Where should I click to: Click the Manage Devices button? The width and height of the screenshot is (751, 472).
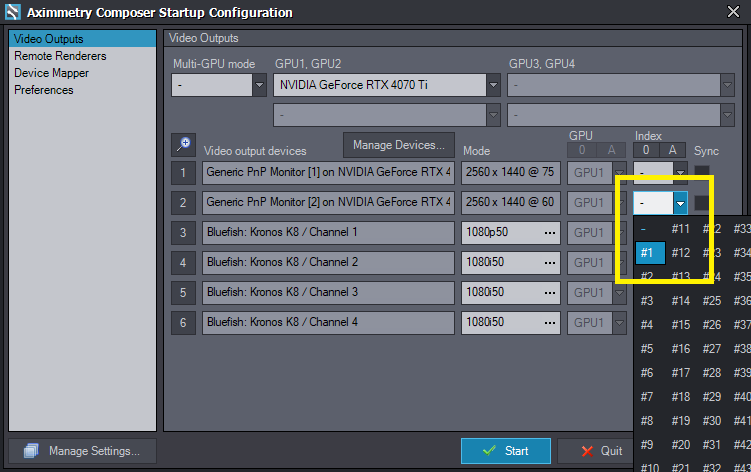pos(399,145)
